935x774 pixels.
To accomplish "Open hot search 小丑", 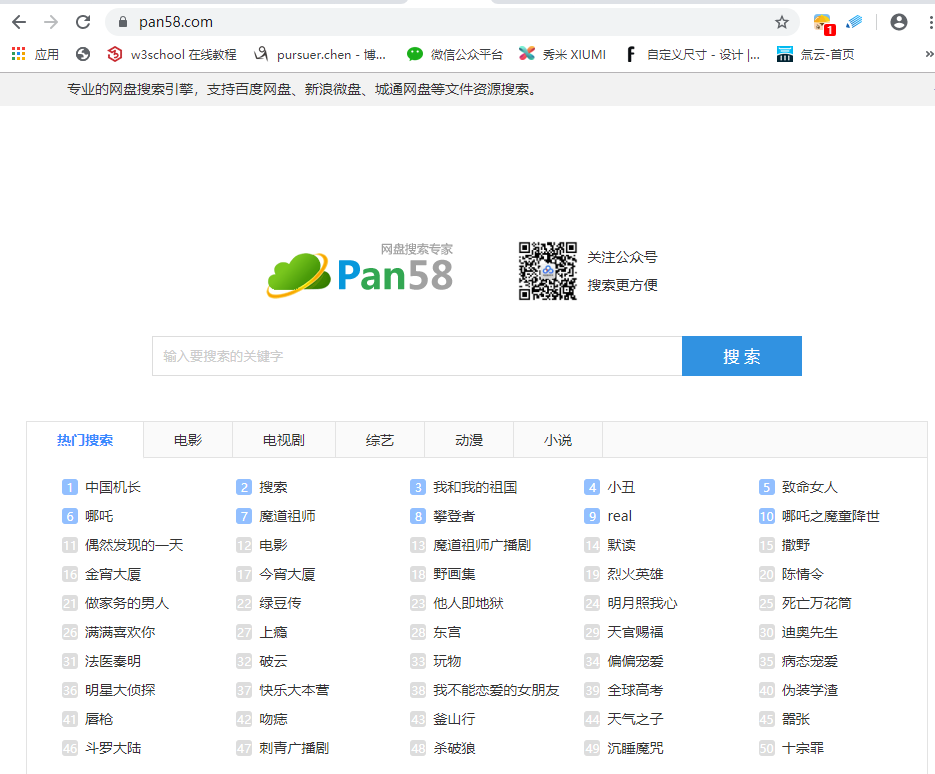I will coord(621,487).
